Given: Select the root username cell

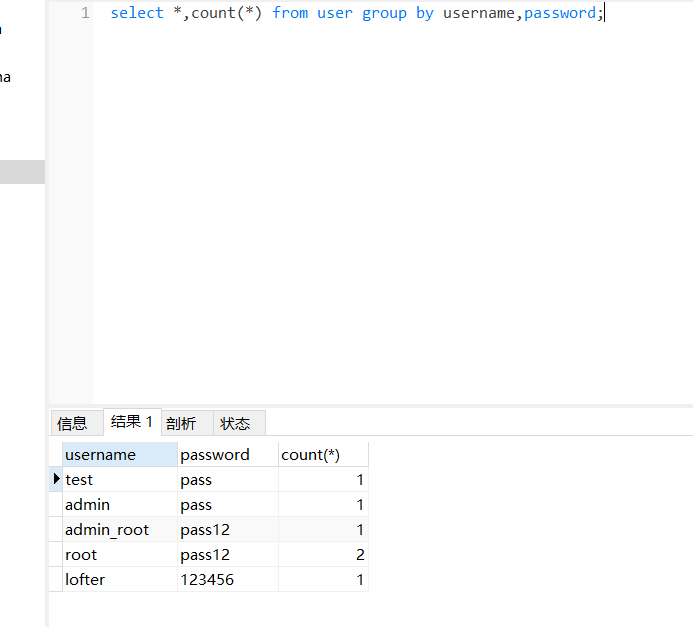Looking at the screenshot, I should 120,555.
